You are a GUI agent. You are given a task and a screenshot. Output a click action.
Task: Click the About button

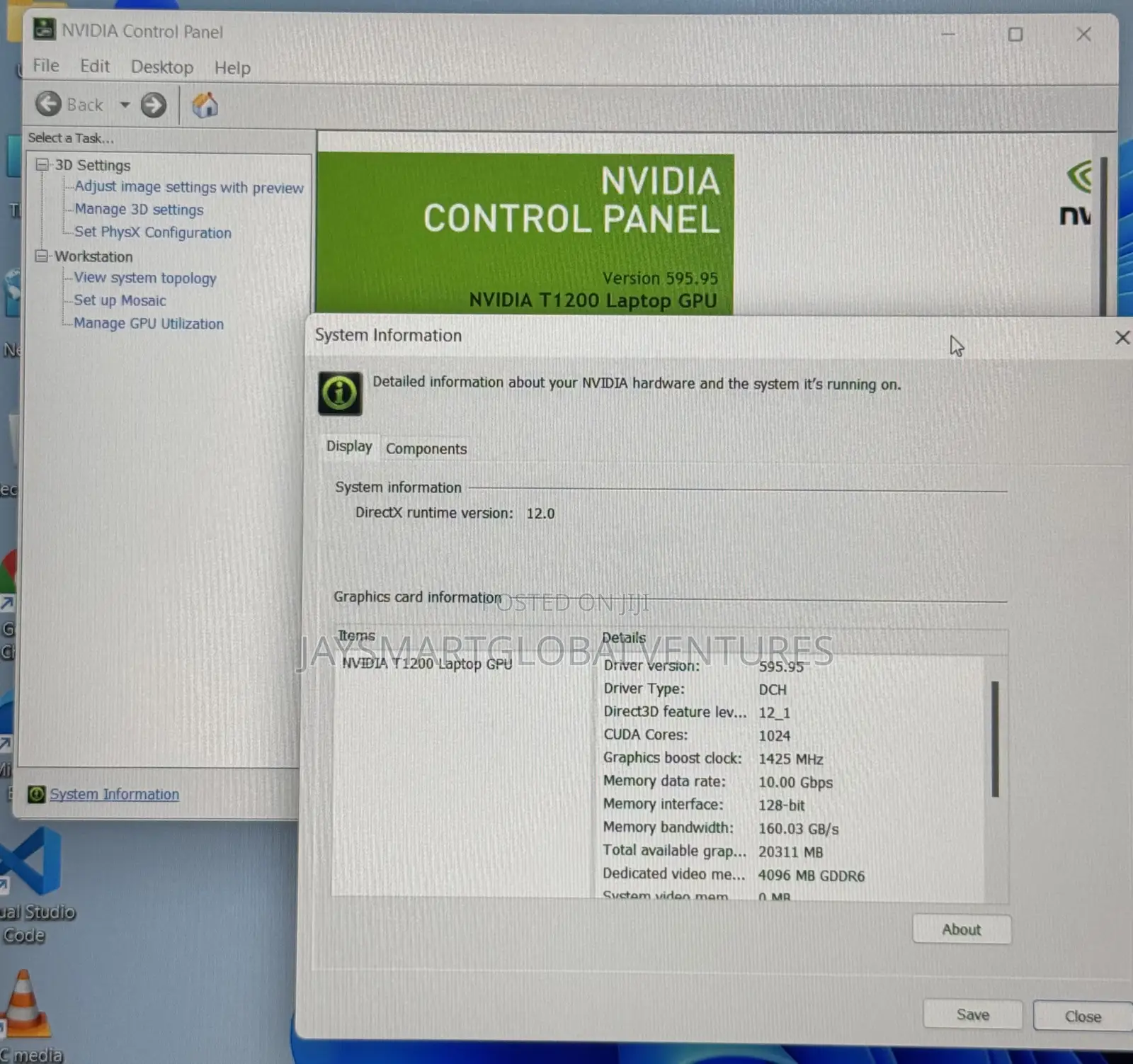click(962, 929)
